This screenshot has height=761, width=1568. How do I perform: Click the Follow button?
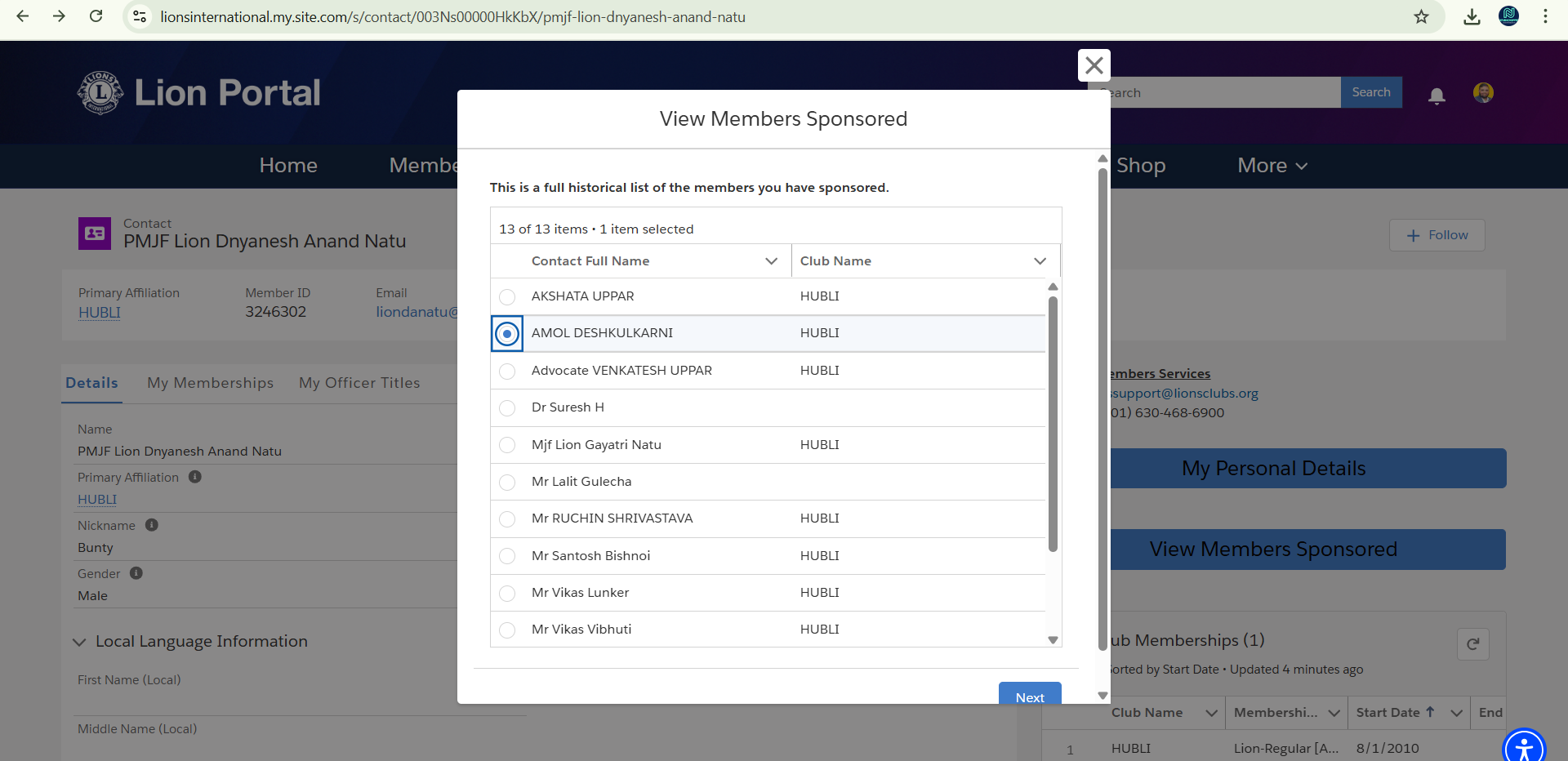pos(1437,235)
